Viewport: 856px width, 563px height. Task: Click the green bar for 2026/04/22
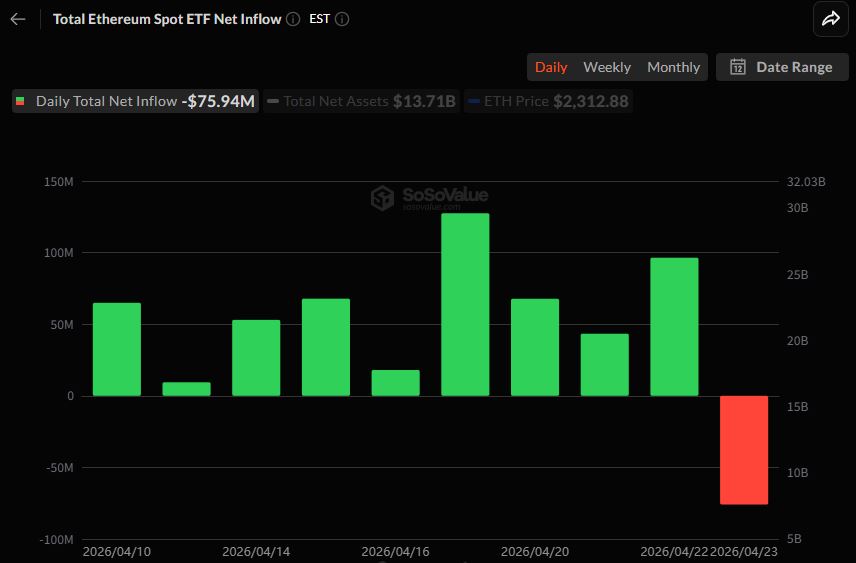pos(674,326)
